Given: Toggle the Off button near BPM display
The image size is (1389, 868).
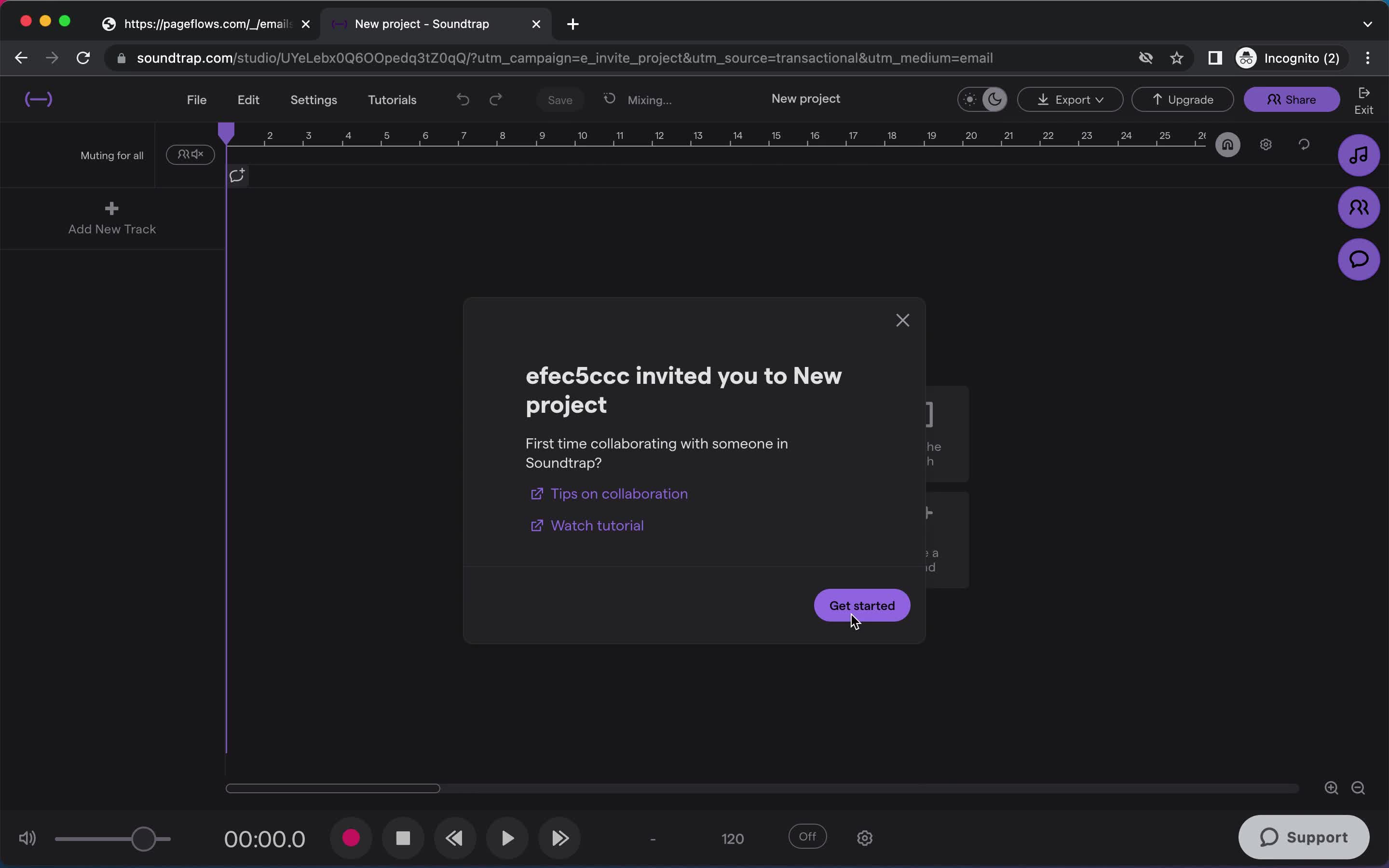Looking at the screenshot, I should (x=807, y=837).
